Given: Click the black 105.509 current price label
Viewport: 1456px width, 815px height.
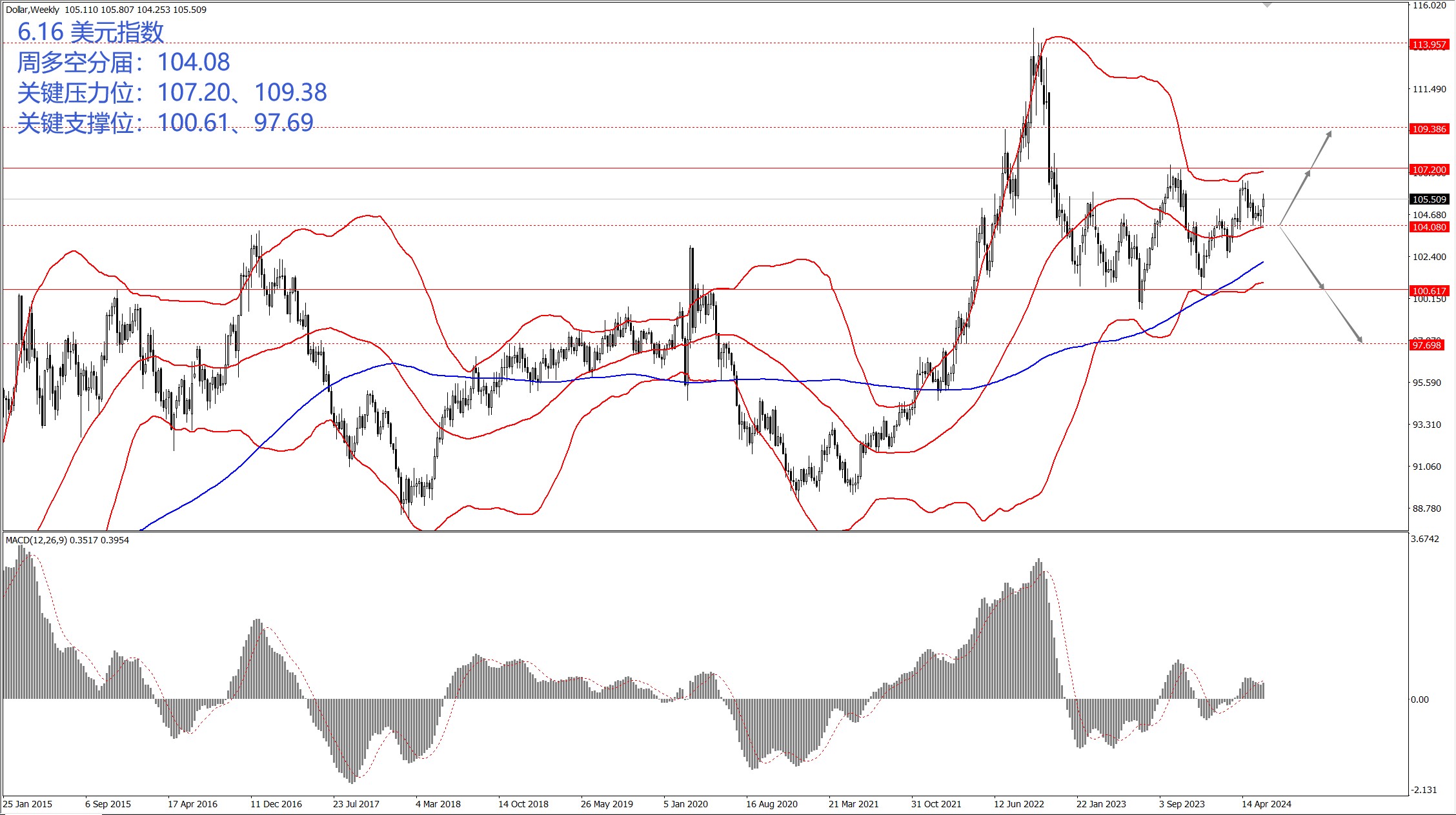Looking at the screenshot, I should coord(1429,199).
